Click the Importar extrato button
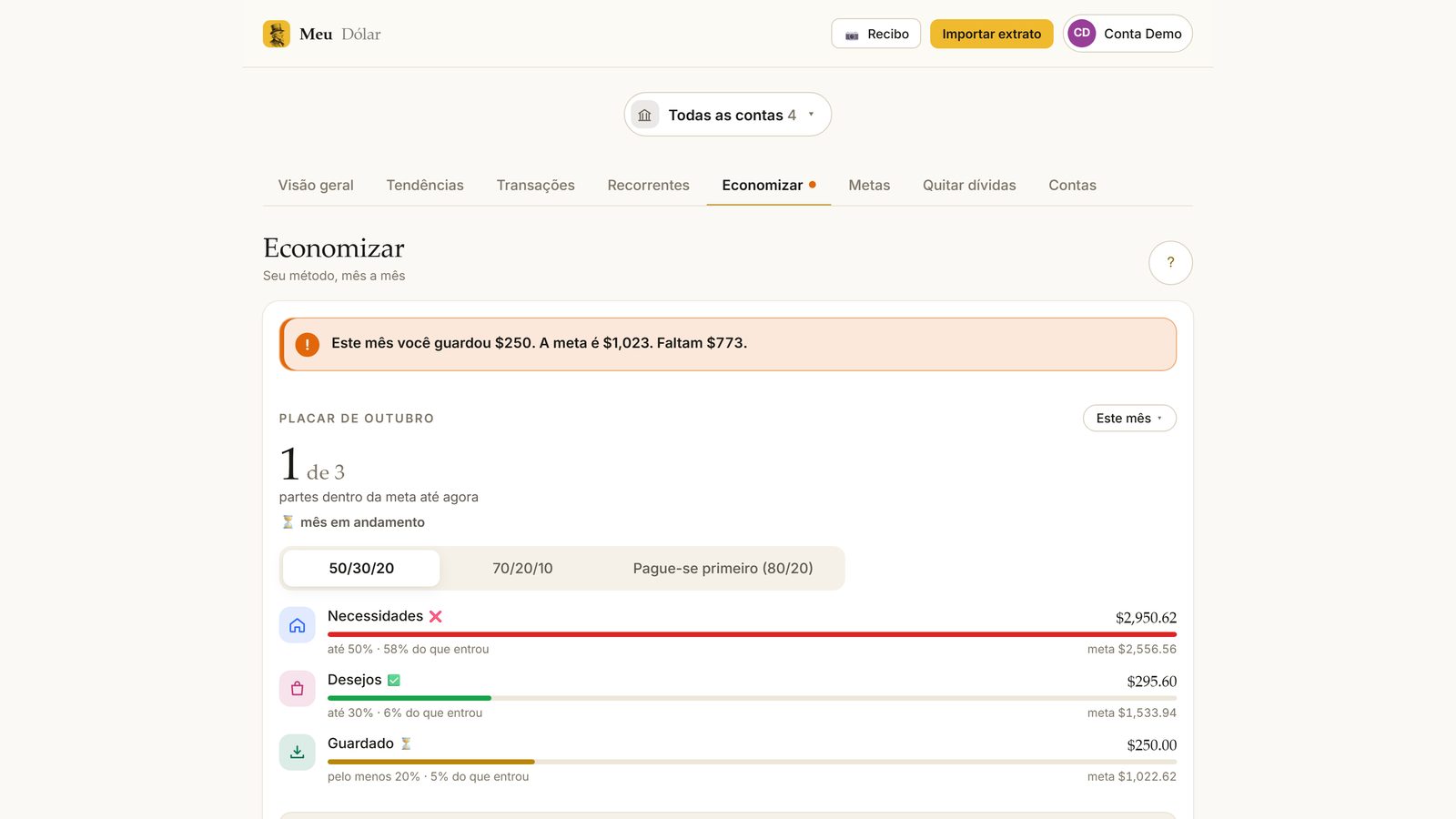This screenshot has width=1456, height=819. coord(992,34)
